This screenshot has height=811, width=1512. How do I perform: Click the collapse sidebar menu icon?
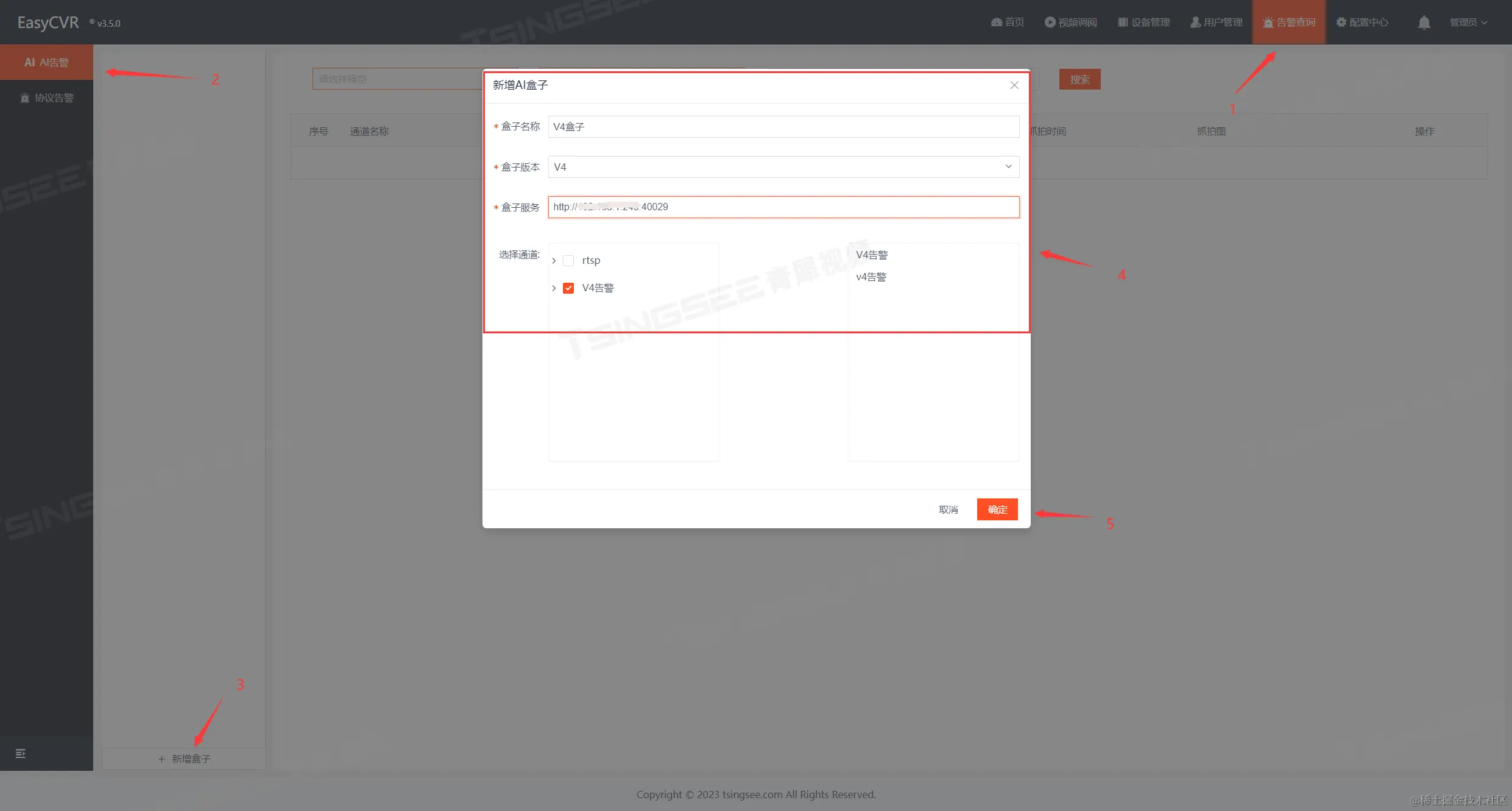(20, 754)
